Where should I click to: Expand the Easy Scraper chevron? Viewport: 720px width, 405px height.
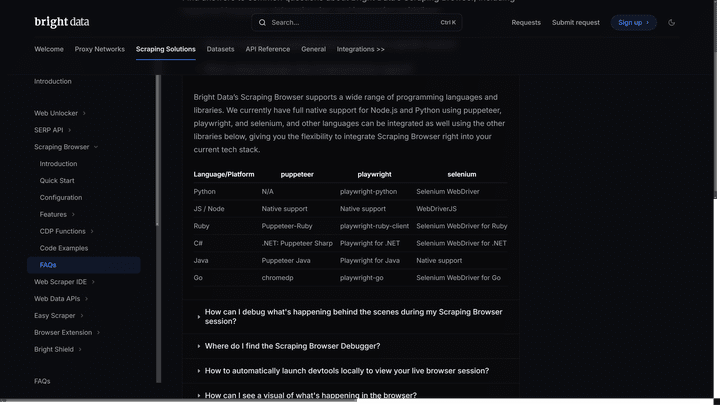click(82, 316)
